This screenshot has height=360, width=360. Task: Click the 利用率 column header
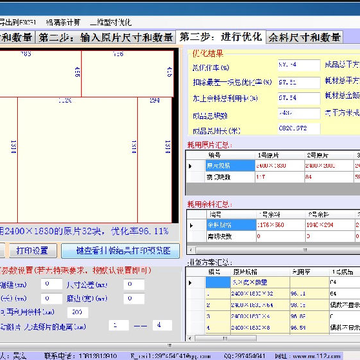click(x=309, y=272)
